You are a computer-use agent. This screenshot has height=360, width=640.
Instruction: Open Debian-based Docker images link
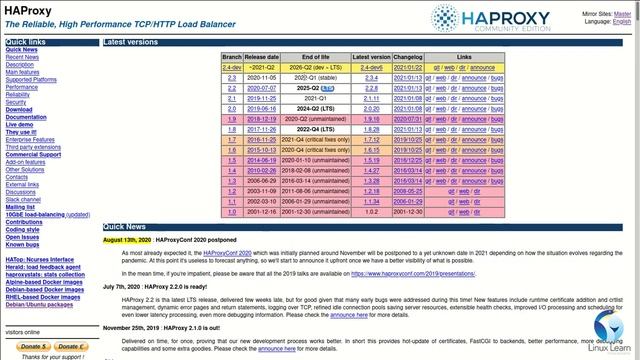point(44,289)
